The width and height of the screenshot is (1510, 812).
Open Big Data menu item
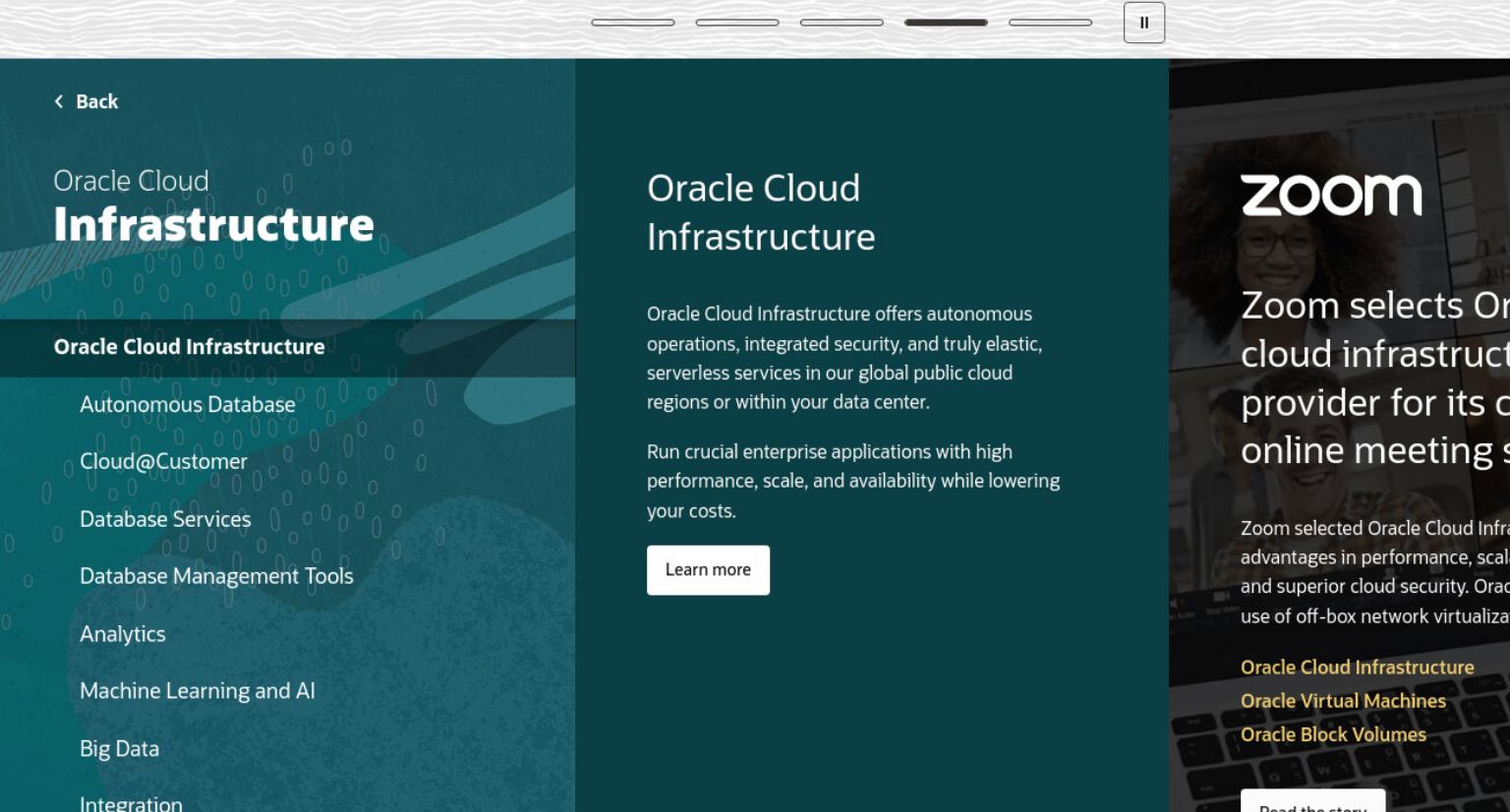[x=119, y=749]
